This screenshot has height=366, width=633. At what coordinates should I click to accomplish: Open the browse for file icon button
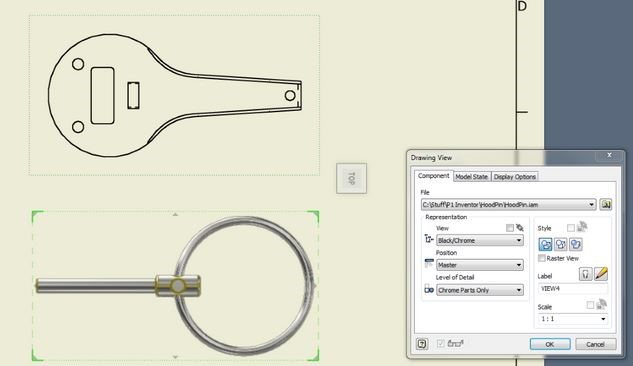point(606,205)
